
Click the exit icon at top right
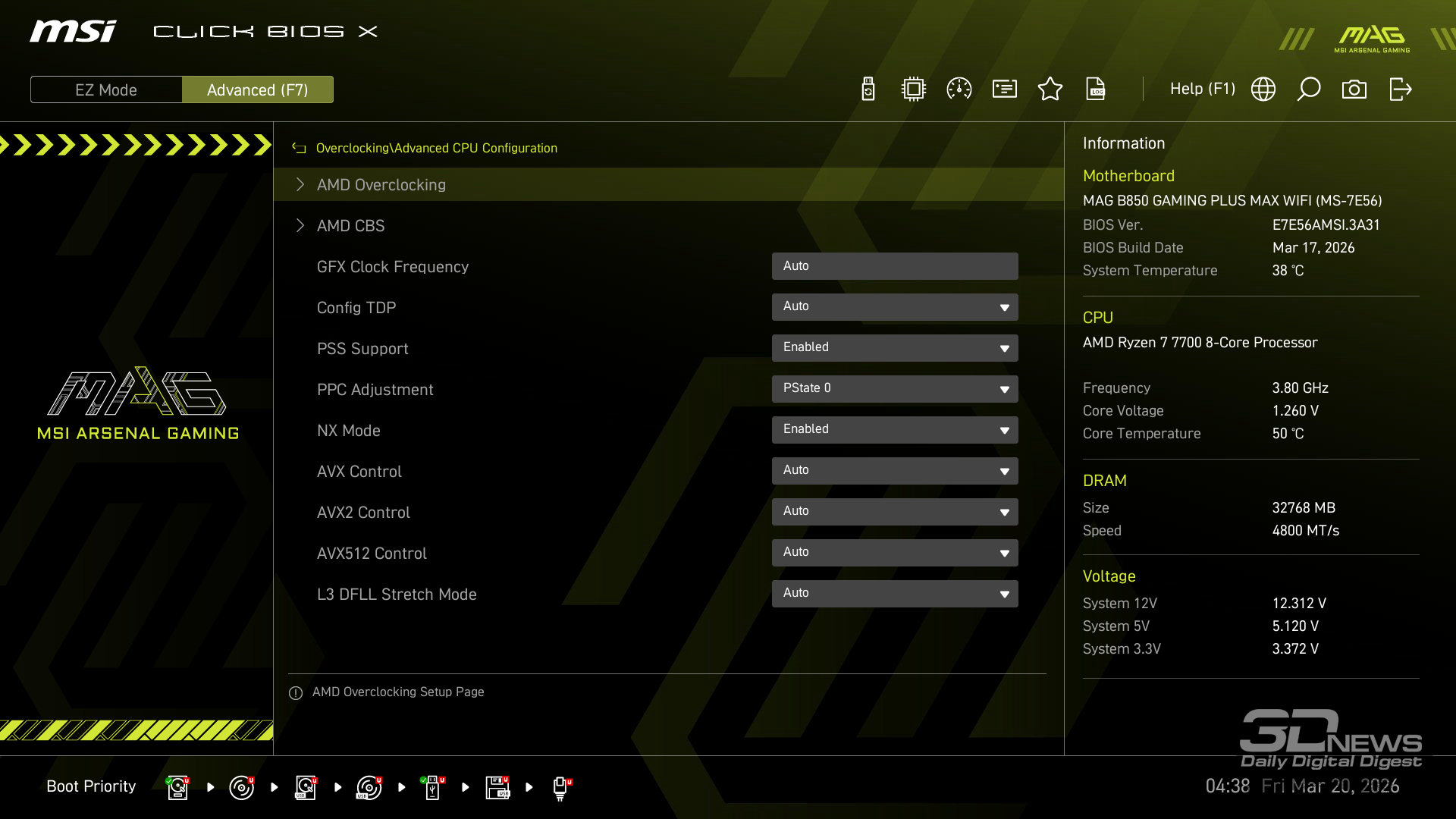click(1400, 89)
